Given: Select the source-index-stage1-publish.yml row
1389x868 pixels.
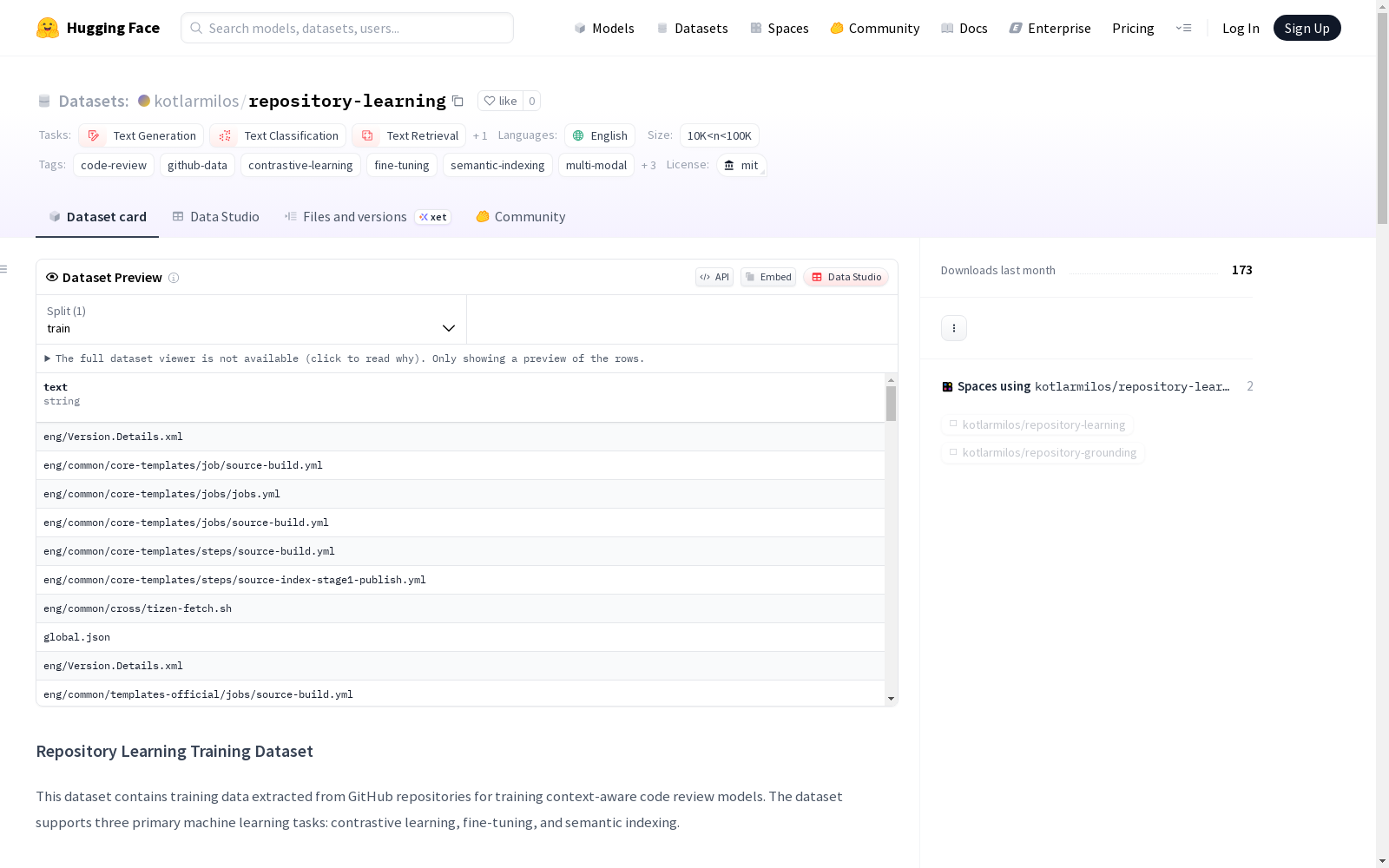Looking at the screenshot, I should click(460, 580).
